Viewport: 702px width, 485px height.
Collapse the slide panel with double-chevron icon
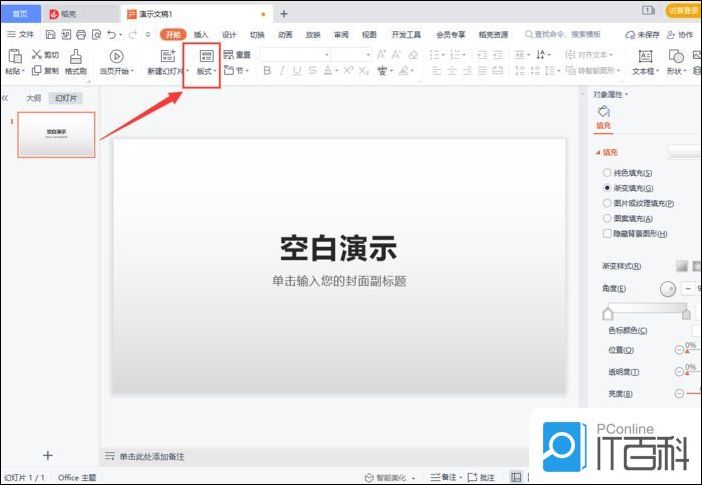[5, 98]
